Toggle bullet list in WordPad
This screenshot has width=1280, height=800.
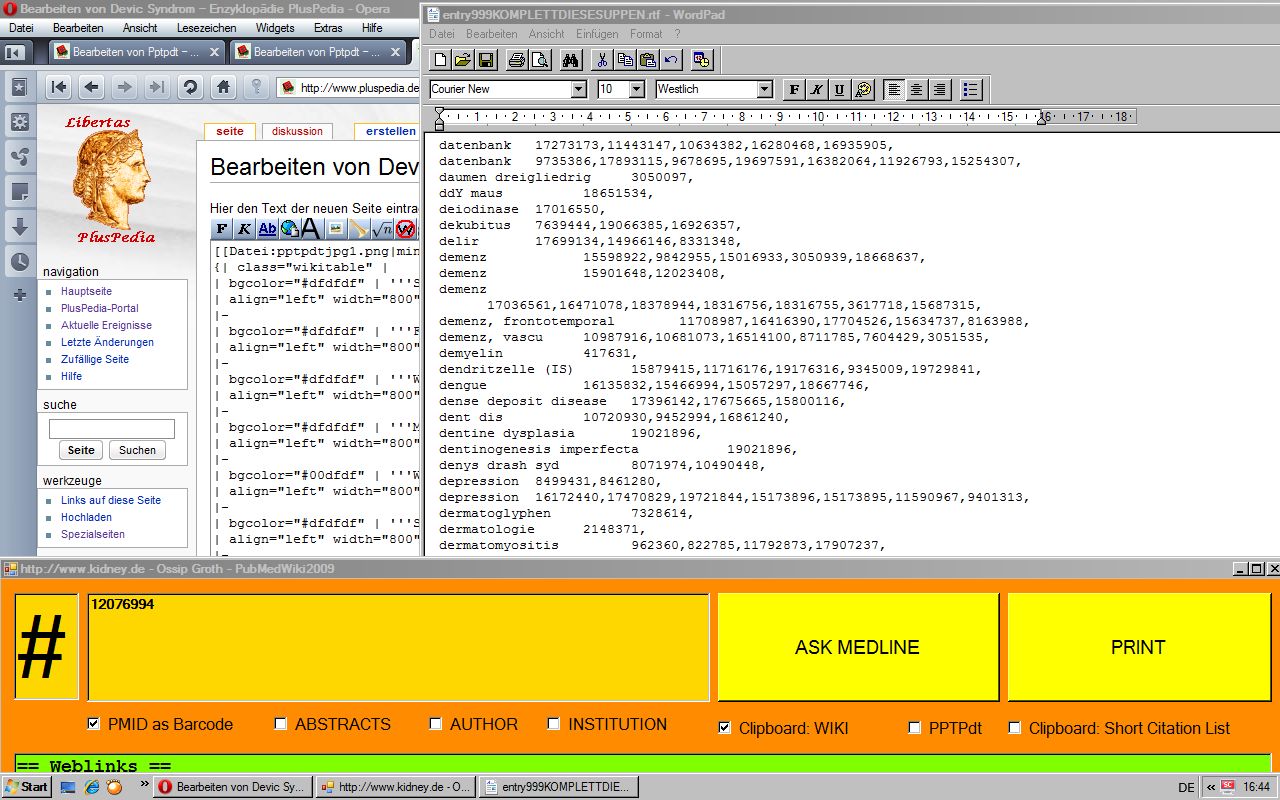click(x=971, y=90)
